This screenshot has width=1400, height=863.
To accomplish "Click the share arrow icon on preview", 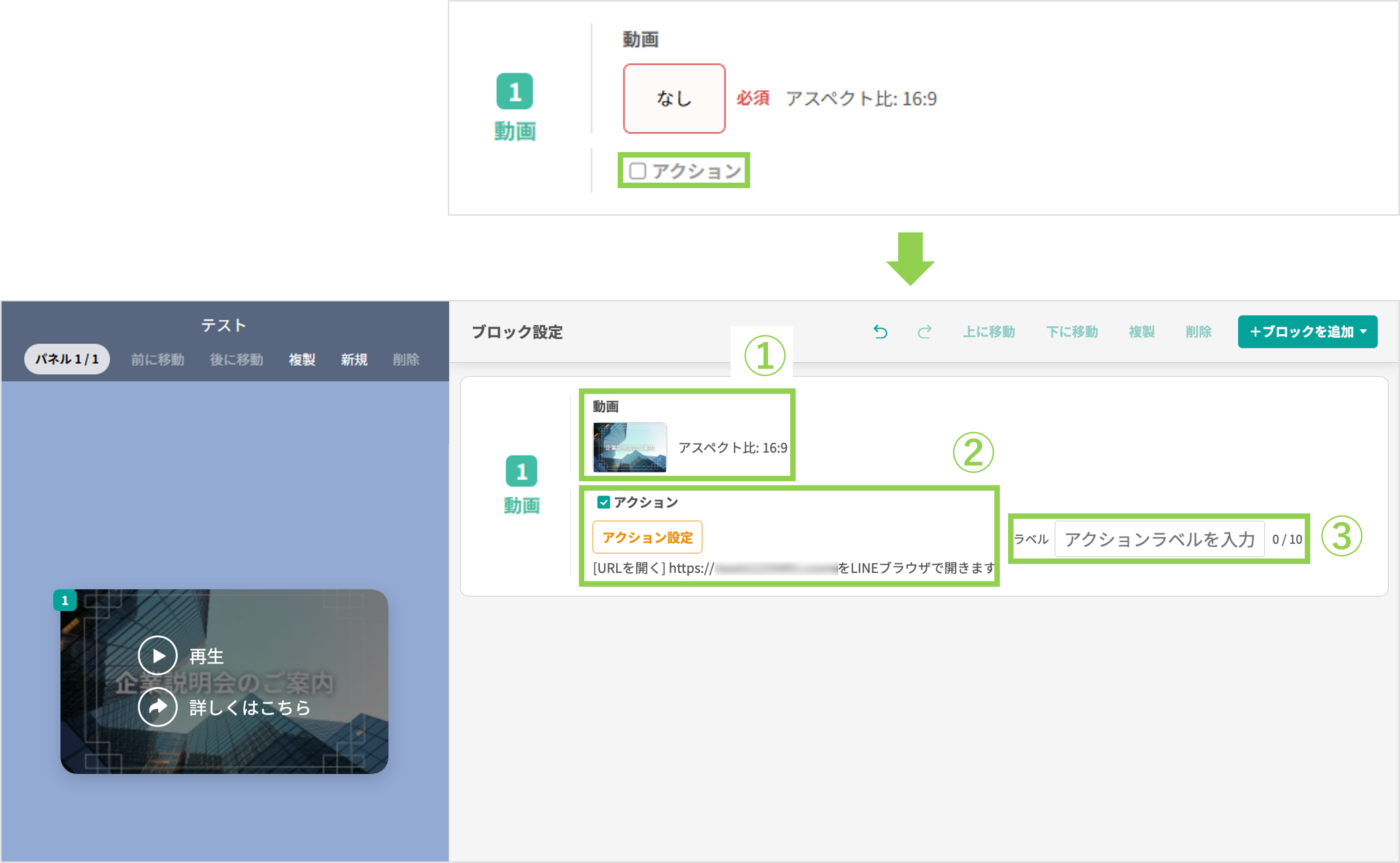I will pos(158,707).
